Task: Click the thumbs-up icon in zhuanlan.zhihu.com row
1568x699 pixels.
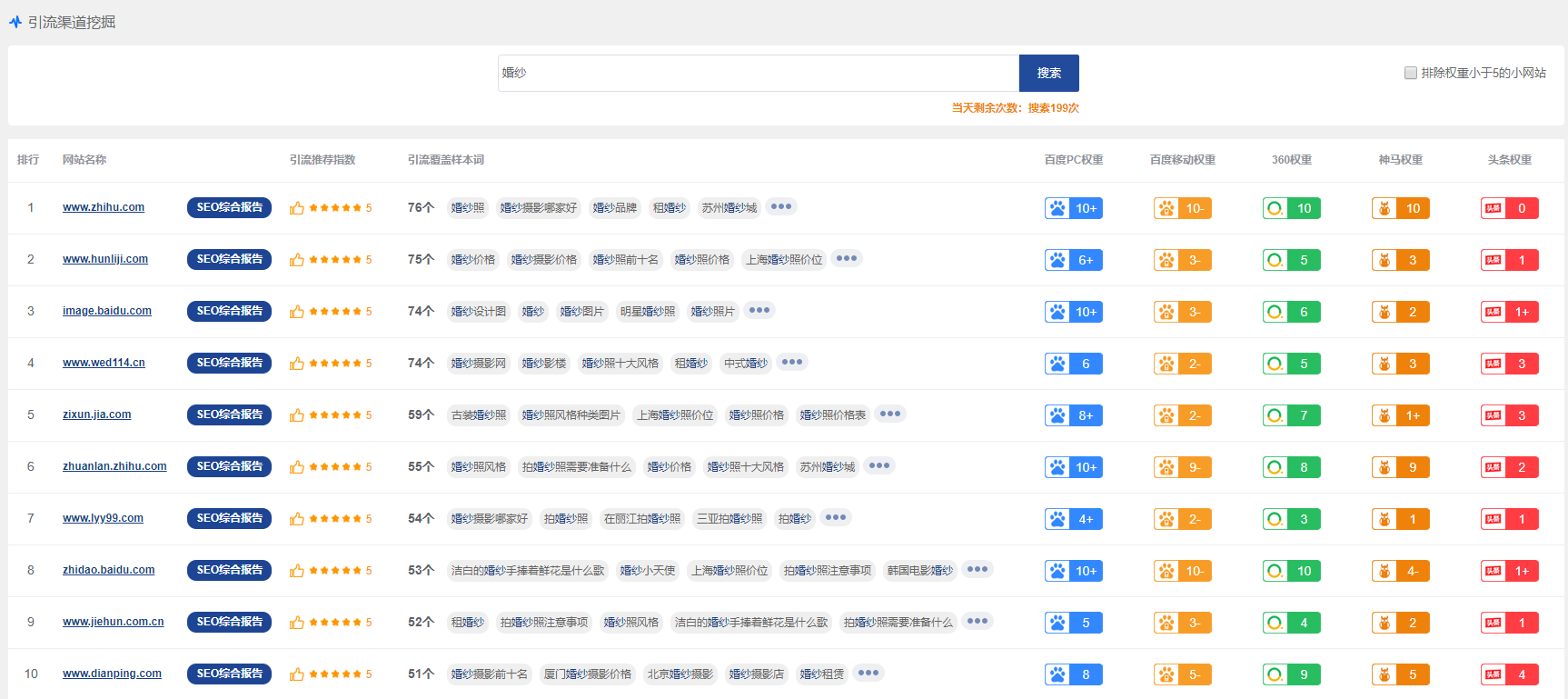Action: point(297,467)
